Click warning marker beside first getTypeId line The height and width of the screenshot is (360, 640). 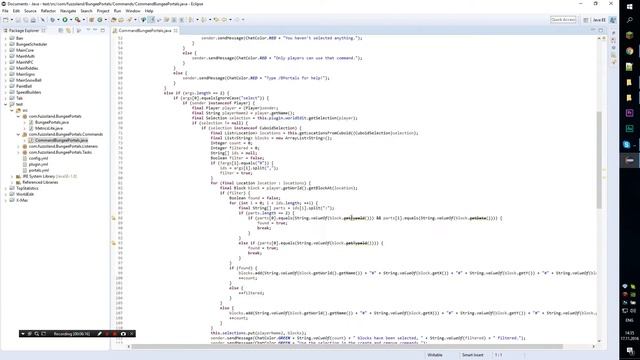point(114,218)
